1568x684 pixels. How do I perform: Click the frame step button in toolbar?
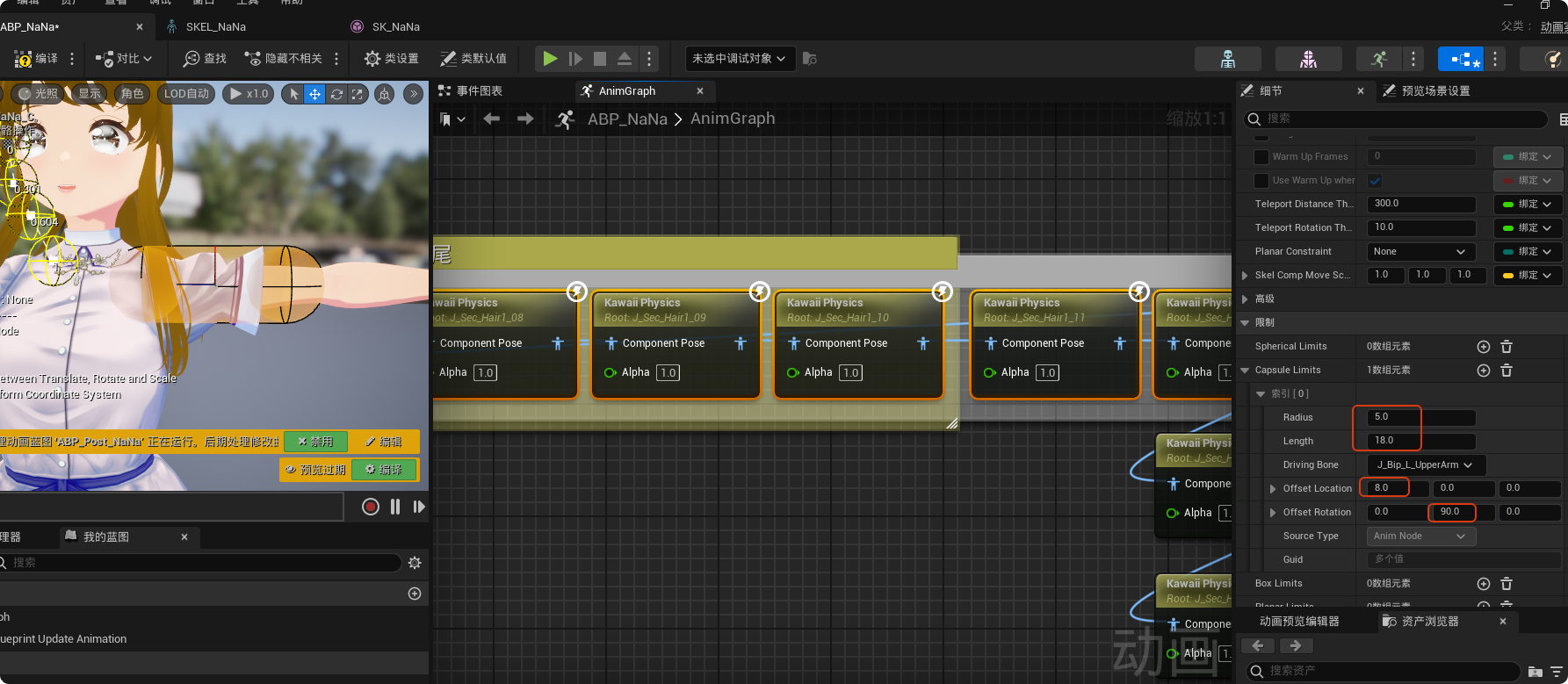[575, 59]
